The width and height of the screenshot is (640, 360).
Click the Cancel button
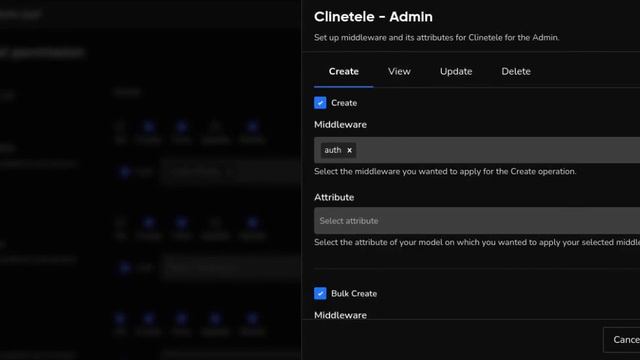(x=622, y=340)
